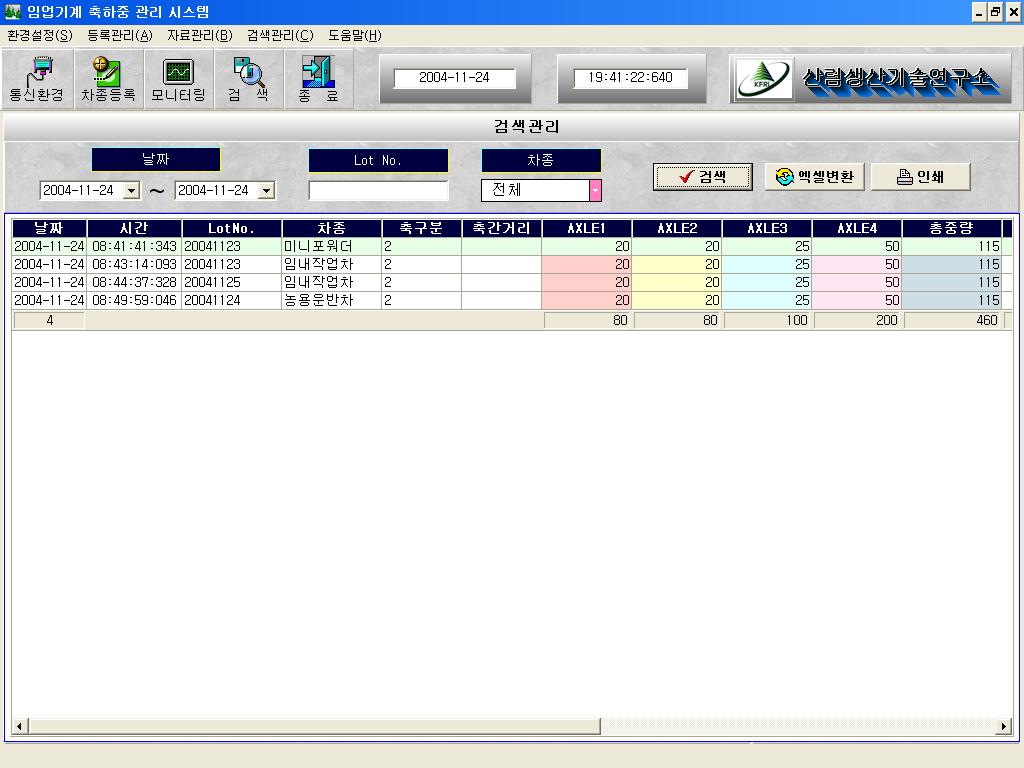Open the 자료관리(B) menu

[x=200, y=35]
